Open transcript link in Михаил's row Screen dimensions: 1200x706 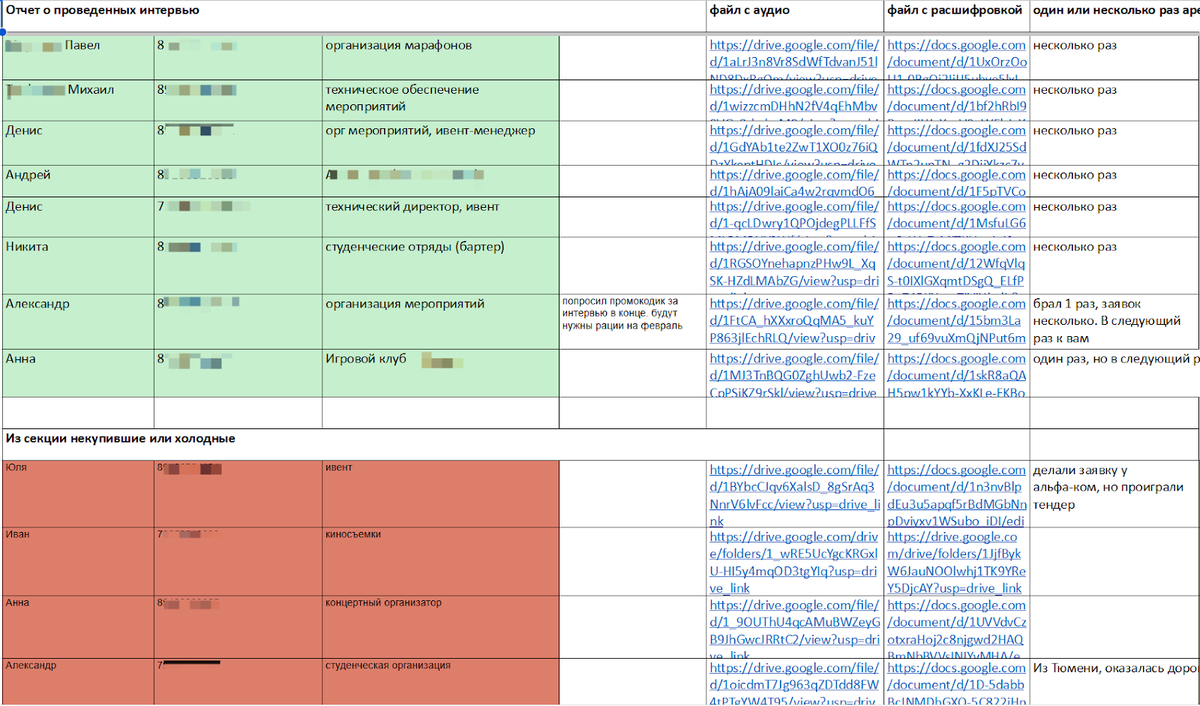[957, 100]
